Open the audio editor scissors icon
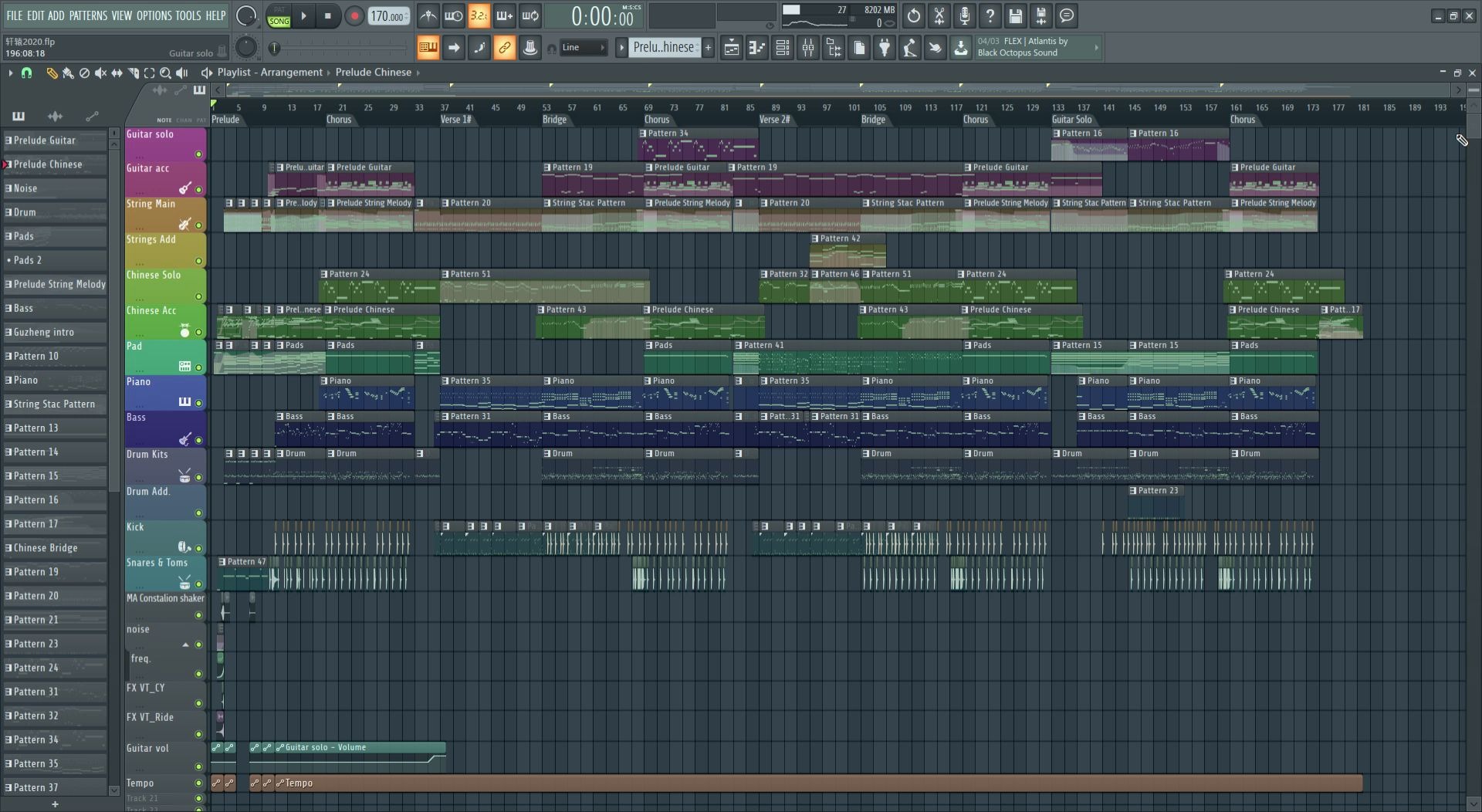Image resolution: width=1482 pixels, height=812 pixels. [939, 16]
